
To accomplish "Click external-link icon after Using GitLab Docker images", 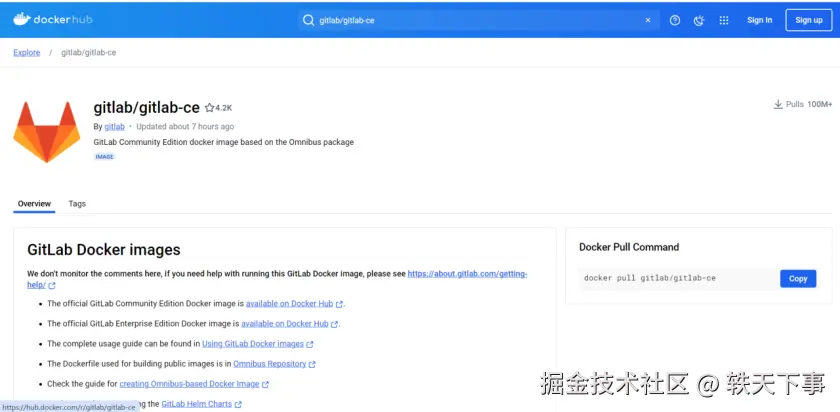I will tap(310, 344).
